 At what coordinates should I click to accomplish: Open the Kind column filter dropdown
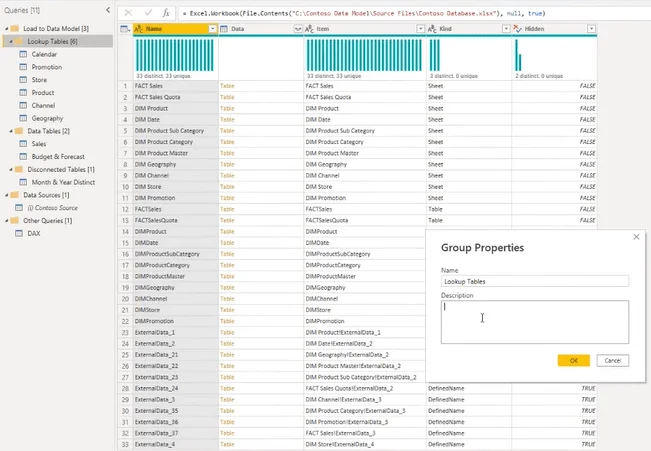click(x=506, y=29)
